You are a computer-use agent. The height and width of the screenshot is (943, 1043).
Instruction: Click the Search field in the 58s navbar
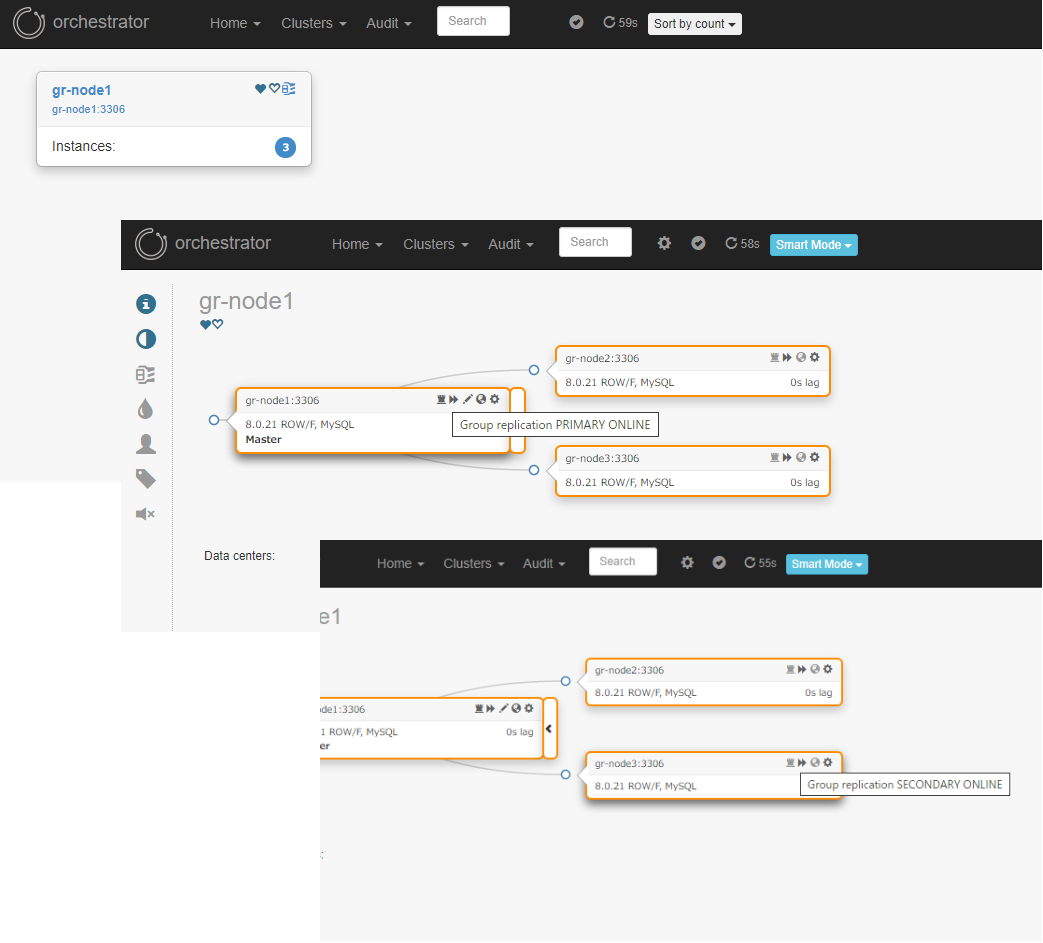pyautogui.click(x=595, y=242)
